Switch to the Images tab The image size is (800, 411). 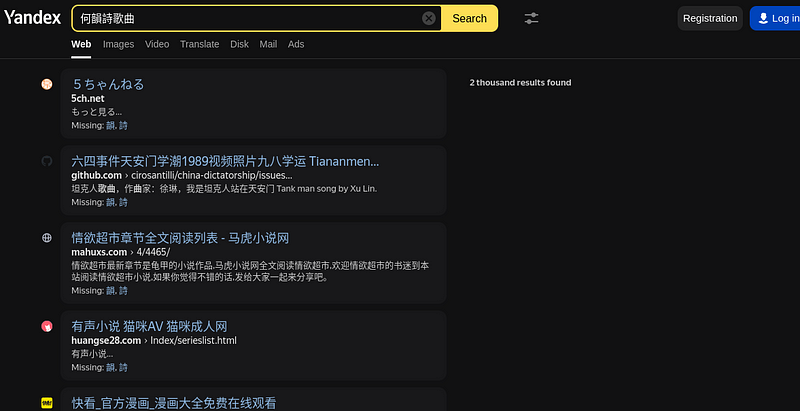pyautogui.click(x=118, y=44)
